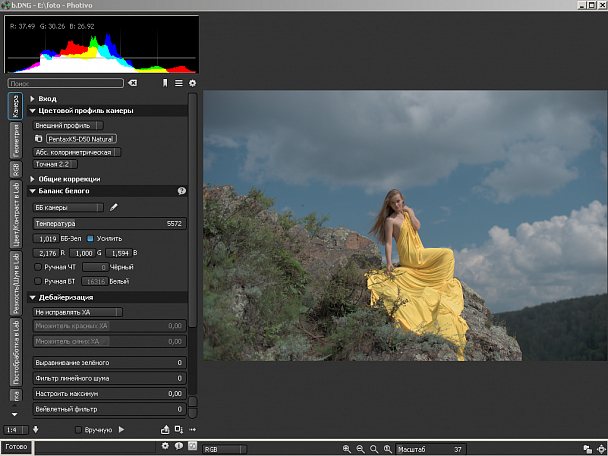Viewport: 608px width, 456px height.
Task: Click the batch/send-to icon next to export
Action: [x=179, y=429]
